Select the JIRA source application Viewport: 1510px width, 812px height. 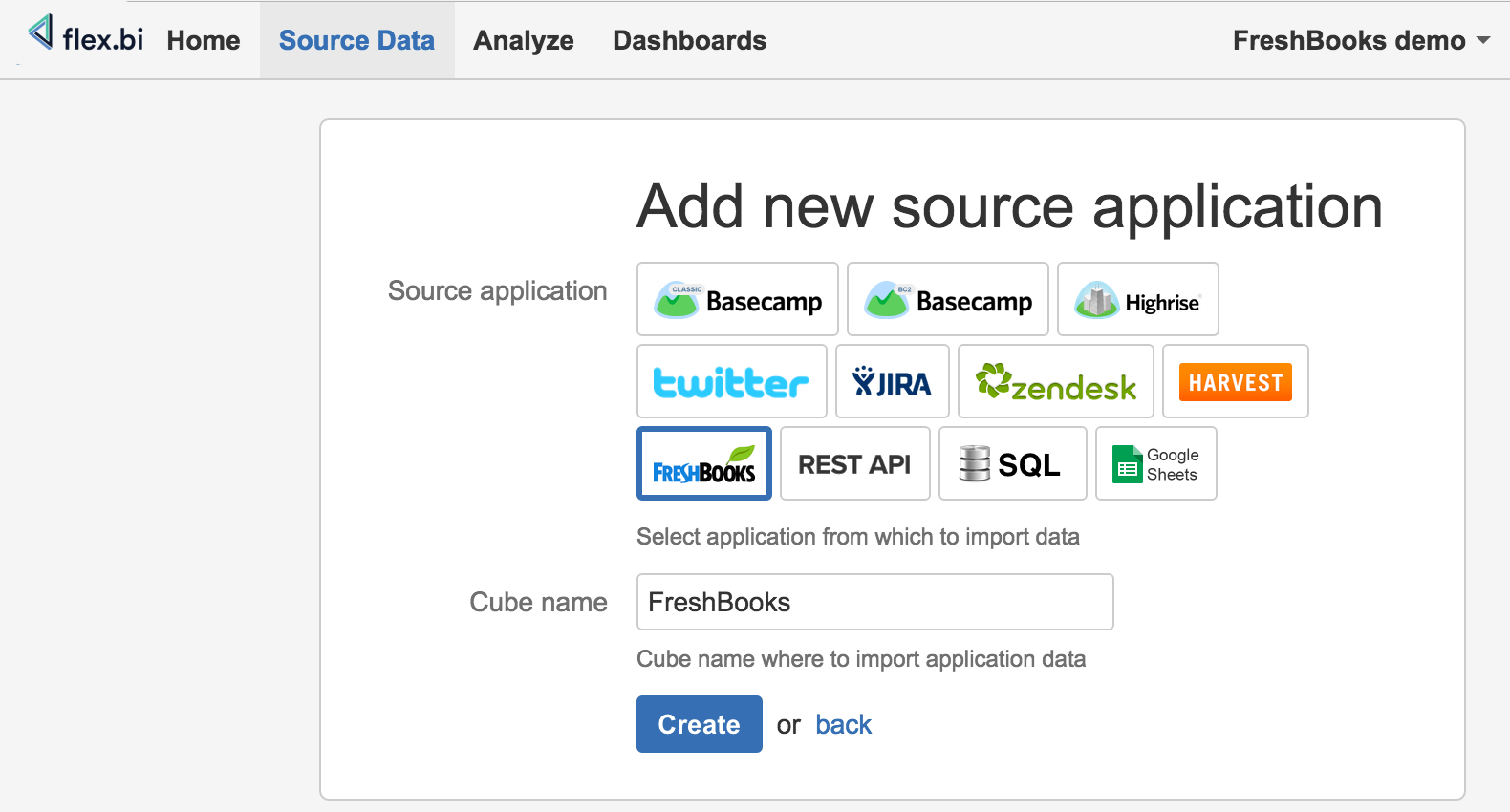[892, 382]
